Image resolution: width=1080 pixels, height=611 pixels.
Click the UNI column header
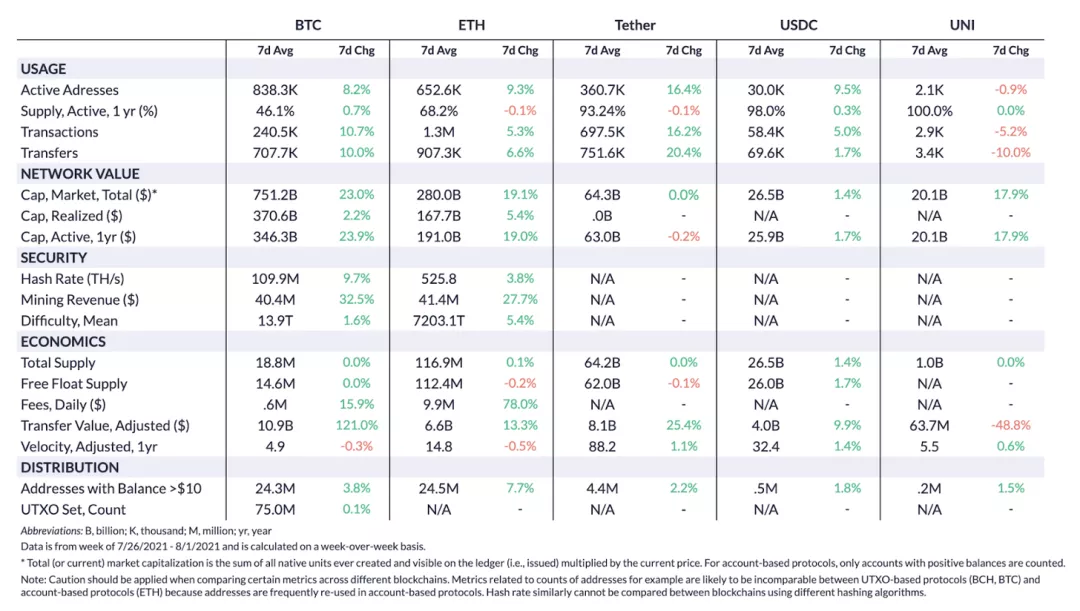click(962, 25)
